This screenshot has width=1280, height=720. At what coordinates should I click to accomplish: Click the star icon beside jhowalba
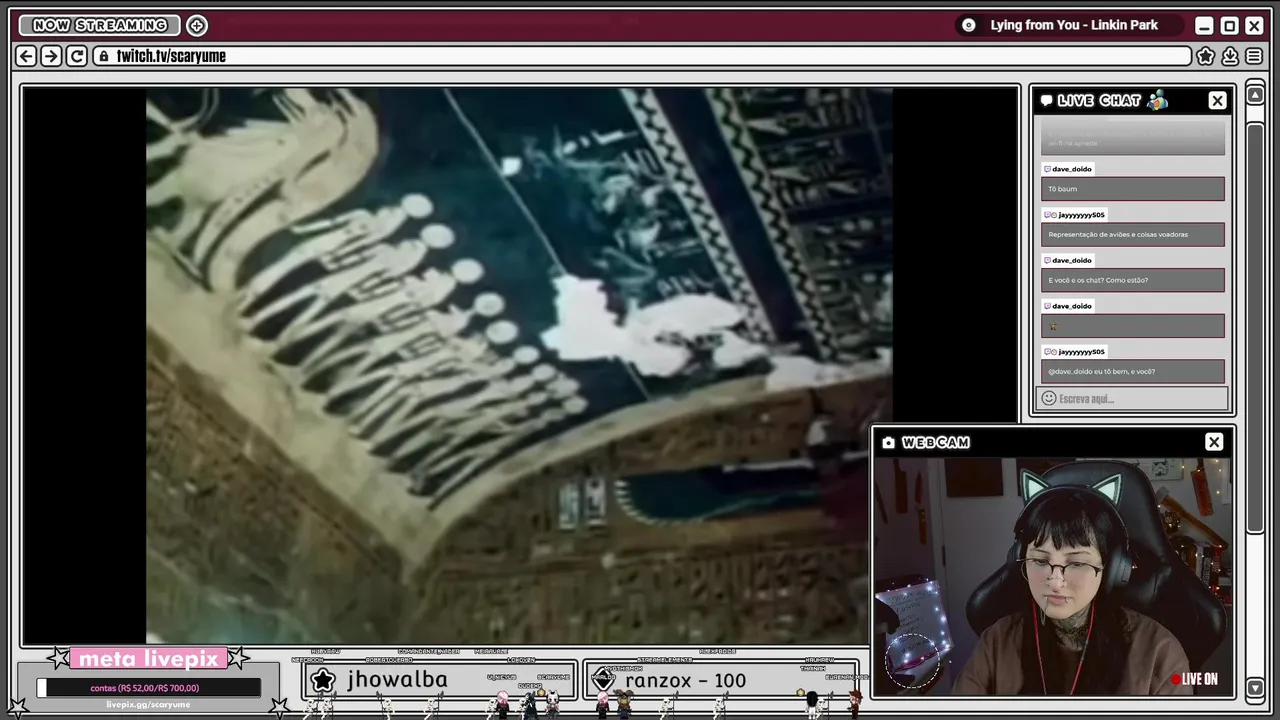322,680
